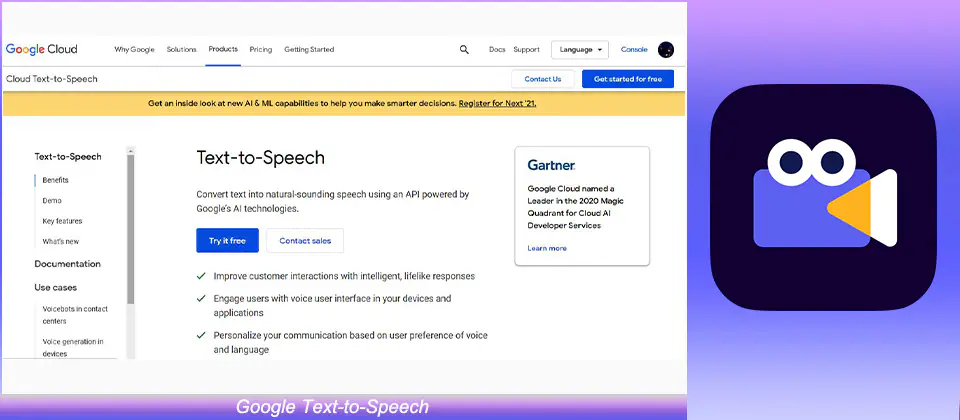
Task: Click the checkmark beside Engage users
Action: coord(201,299)
